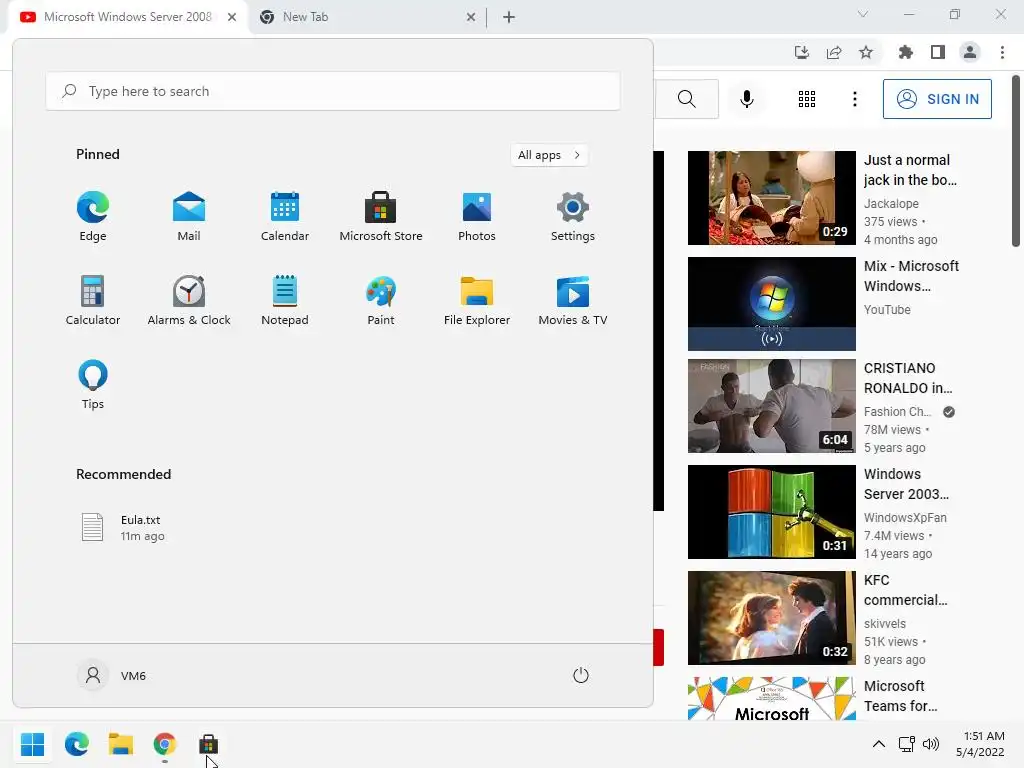Open Alarms & Clock
The width and height of the screenshot is (1024, 768).
[189, 300]
